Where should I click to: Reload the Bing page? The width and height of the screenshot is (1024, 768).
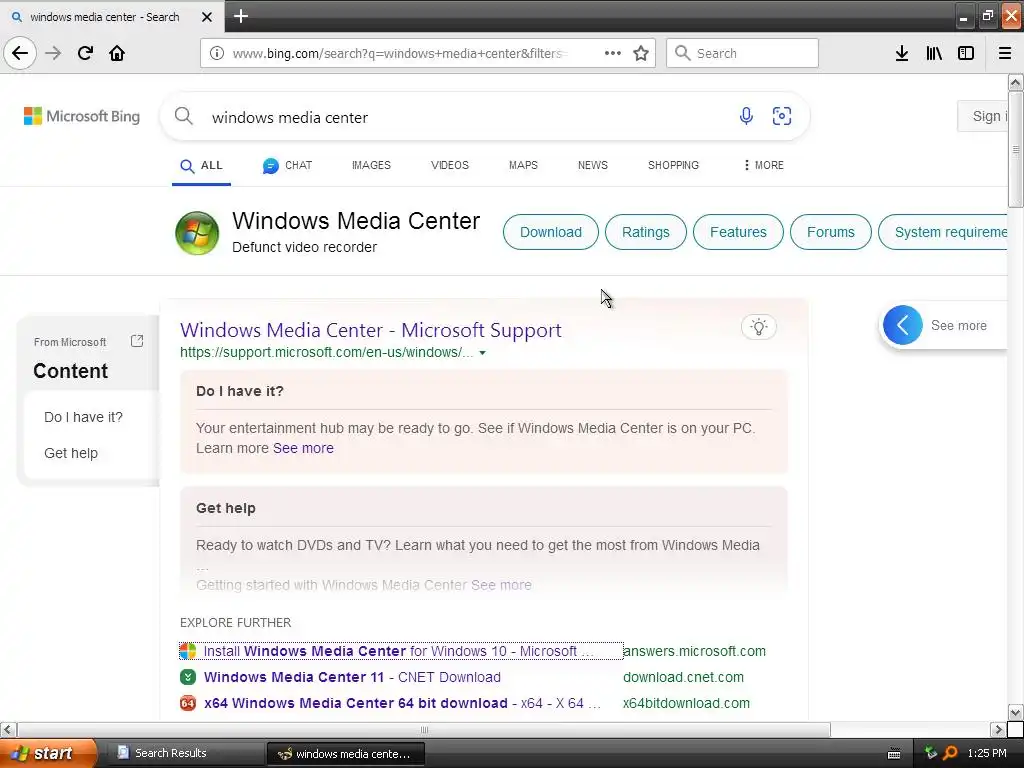coord(85,53)
